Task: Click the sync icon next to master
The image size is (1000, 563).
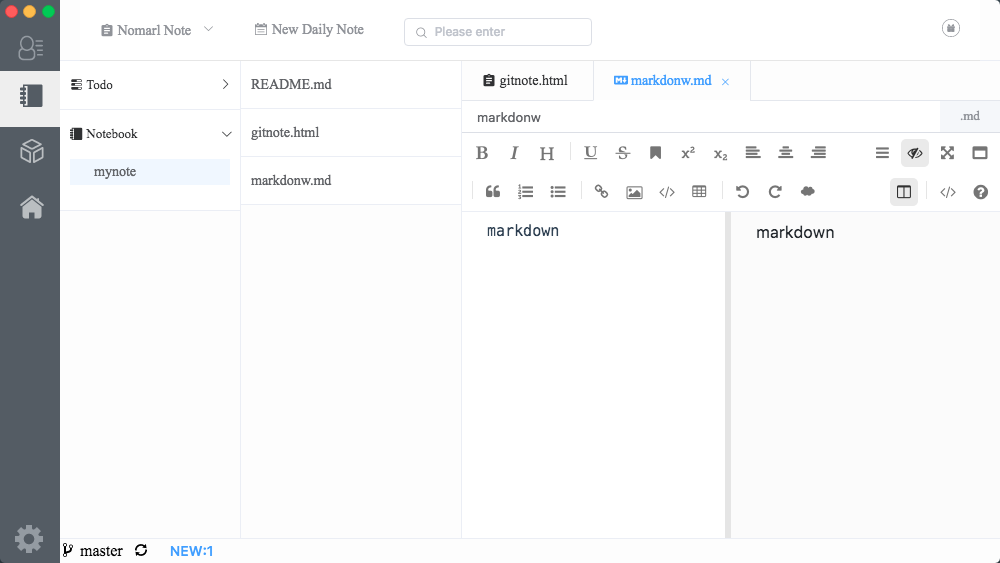Action: point(141,550)
